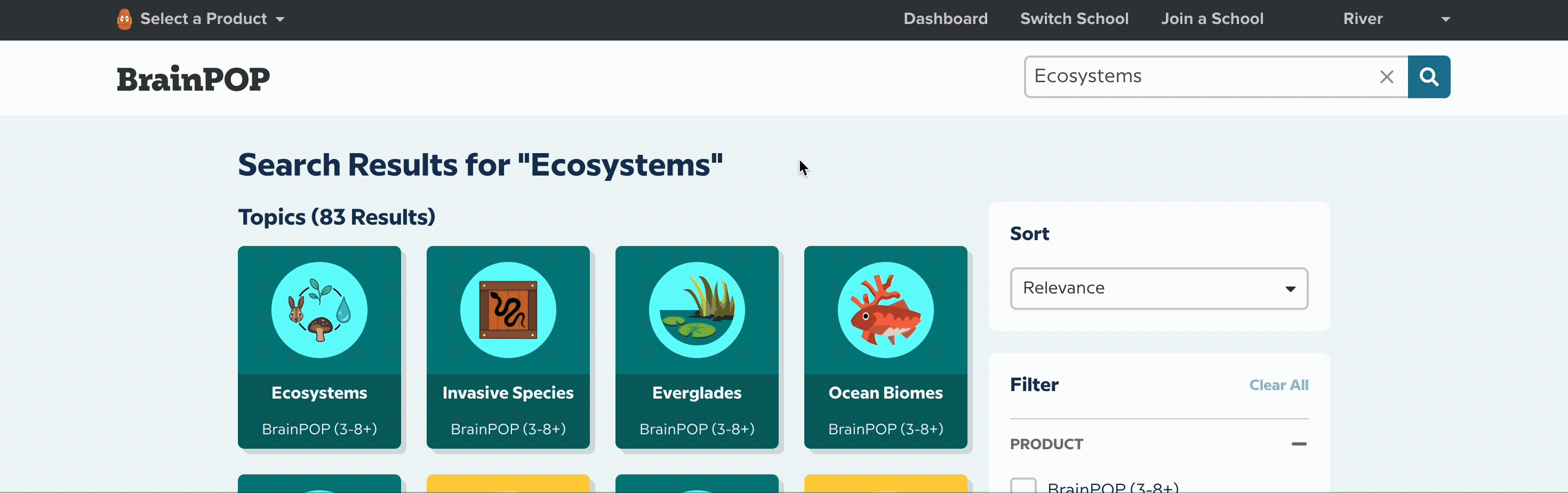Image resolution: width=1568 pixels, height=493 pixels.
Task: Open the Relevance sort dropdown
Action: pyautogui.click(x=1159, y=289)
